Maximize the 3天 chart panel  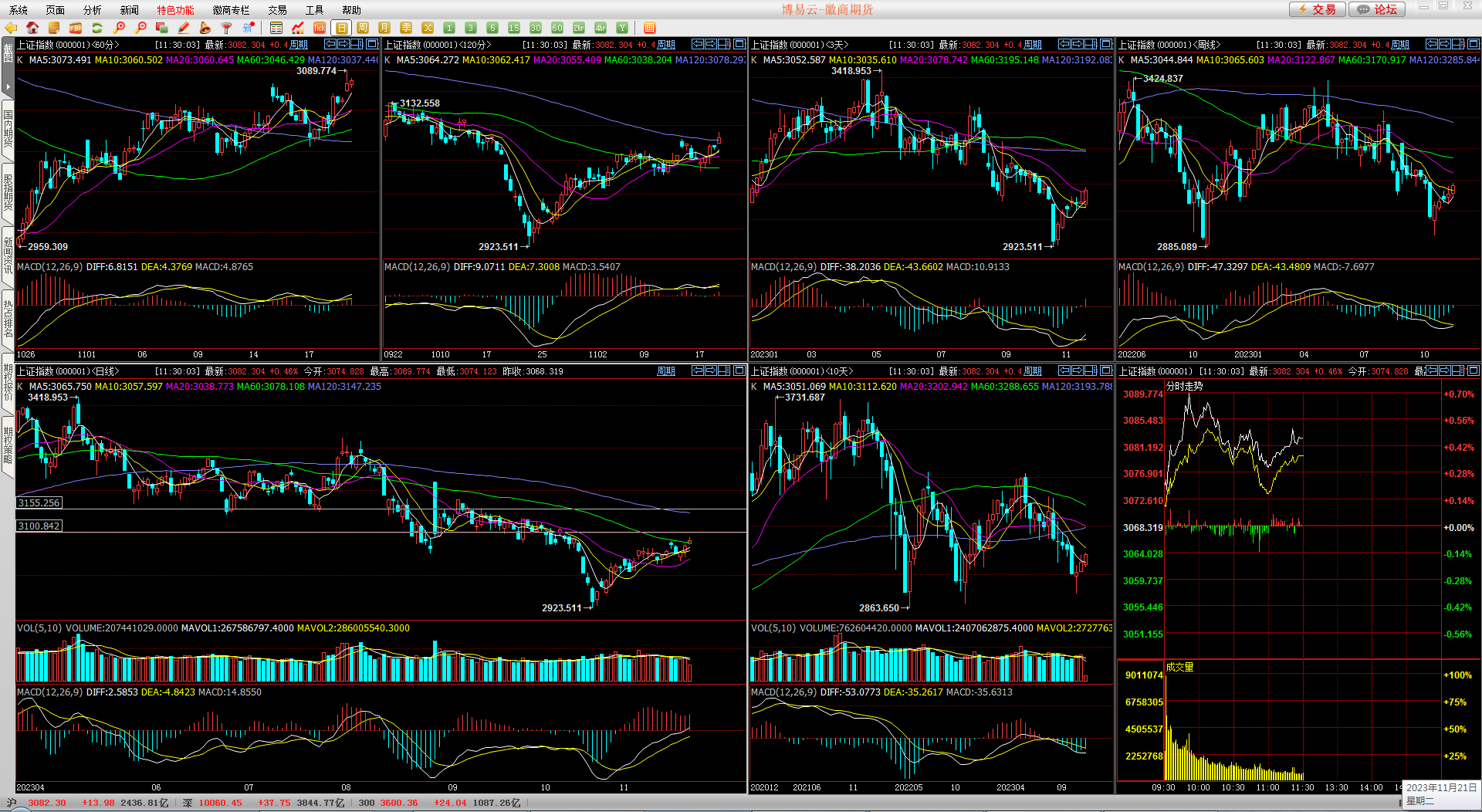pos(1106,44)
